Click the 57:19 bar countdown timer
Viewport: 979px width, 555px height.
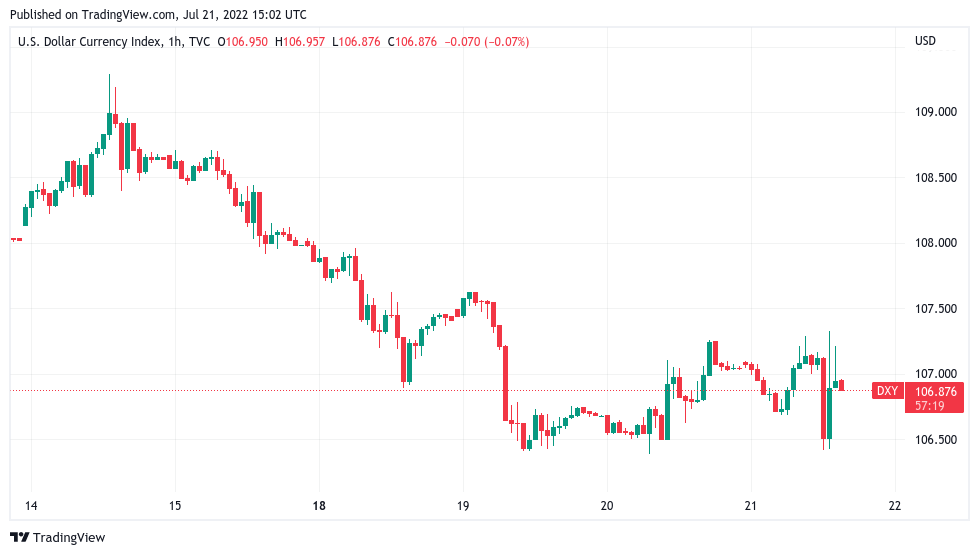coord(929,405)
